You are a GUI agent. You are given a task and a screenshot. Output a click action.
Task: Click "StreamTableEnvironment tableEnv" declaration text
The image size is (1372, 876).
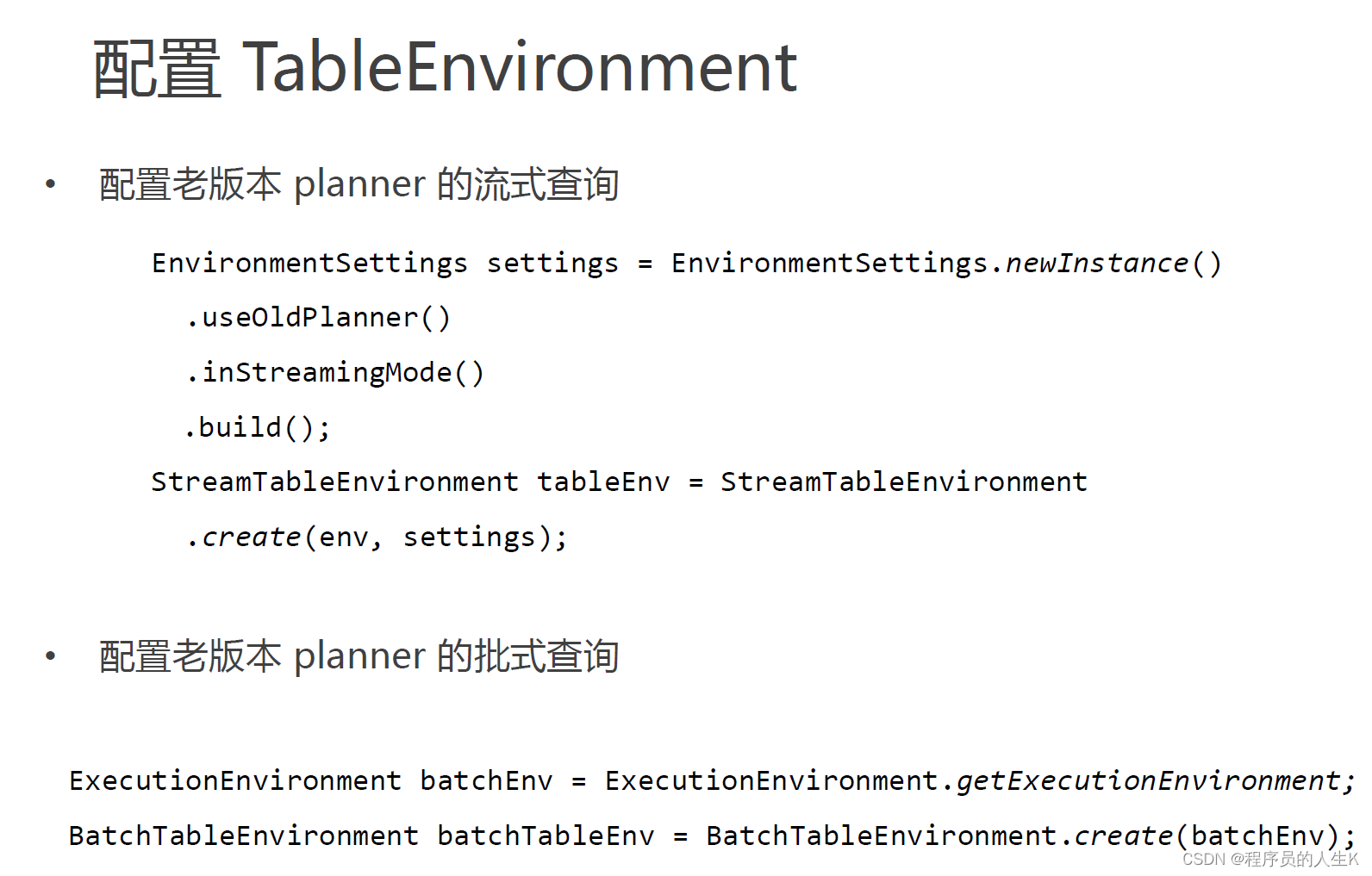click(x=410, y=481)
